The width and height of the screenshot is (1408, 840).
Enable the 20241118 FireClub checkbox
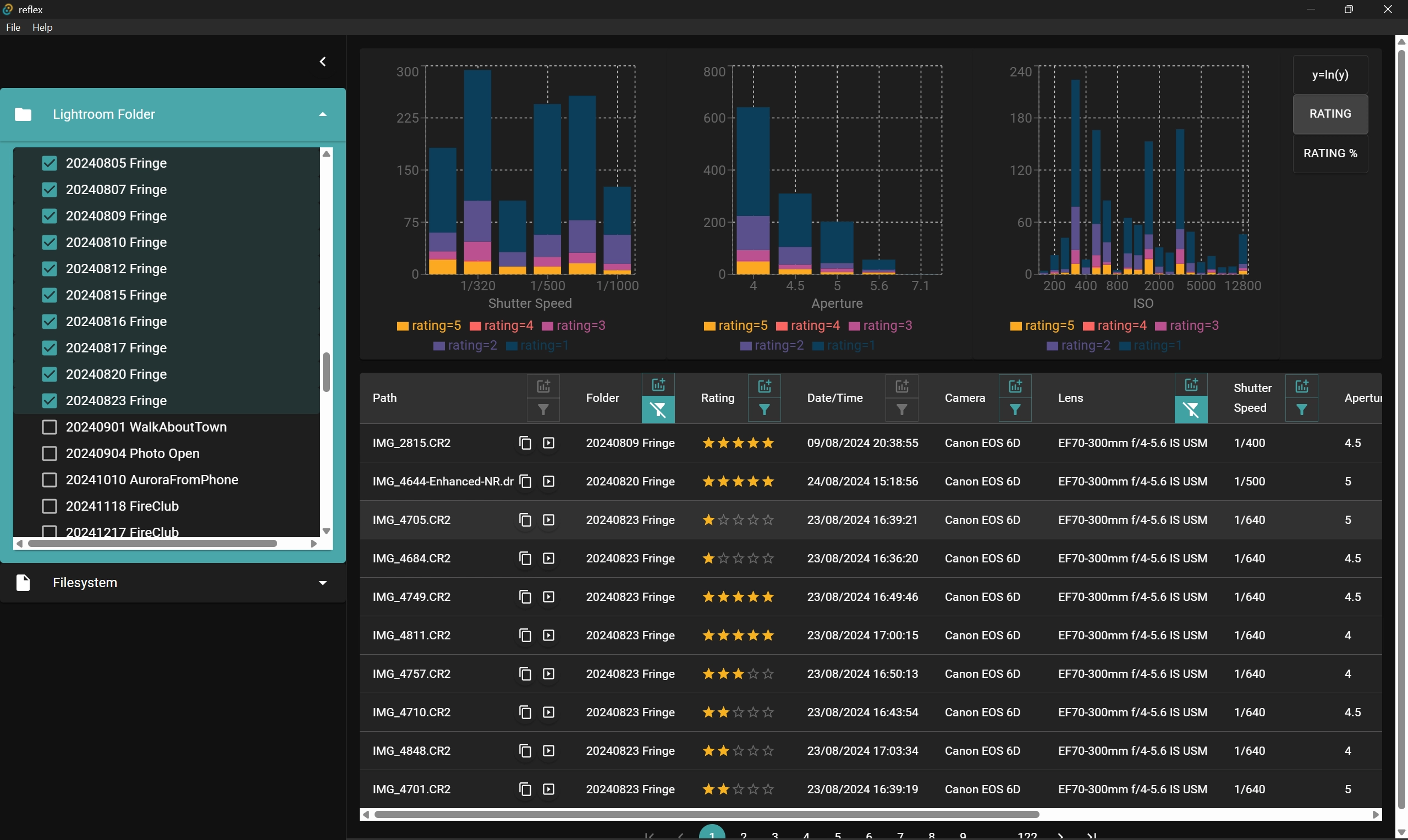50,507
